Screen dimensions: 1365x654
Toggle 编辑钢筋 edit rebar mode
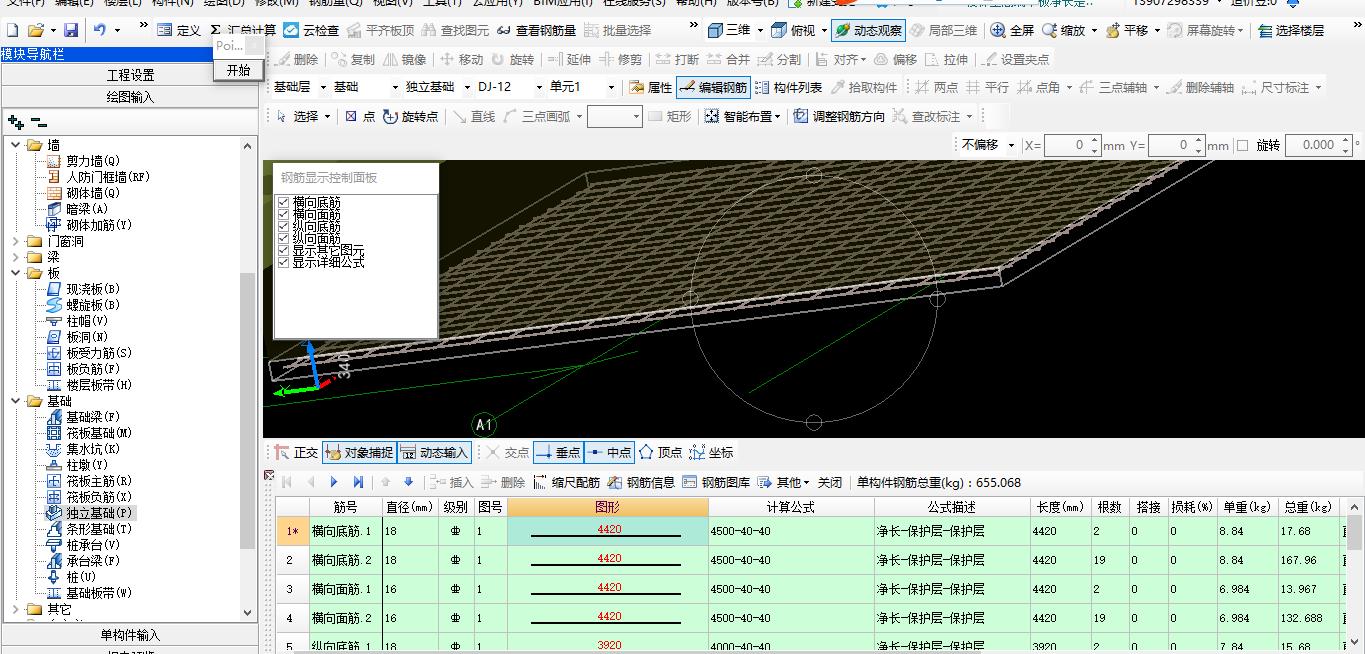tap(713, 88)
